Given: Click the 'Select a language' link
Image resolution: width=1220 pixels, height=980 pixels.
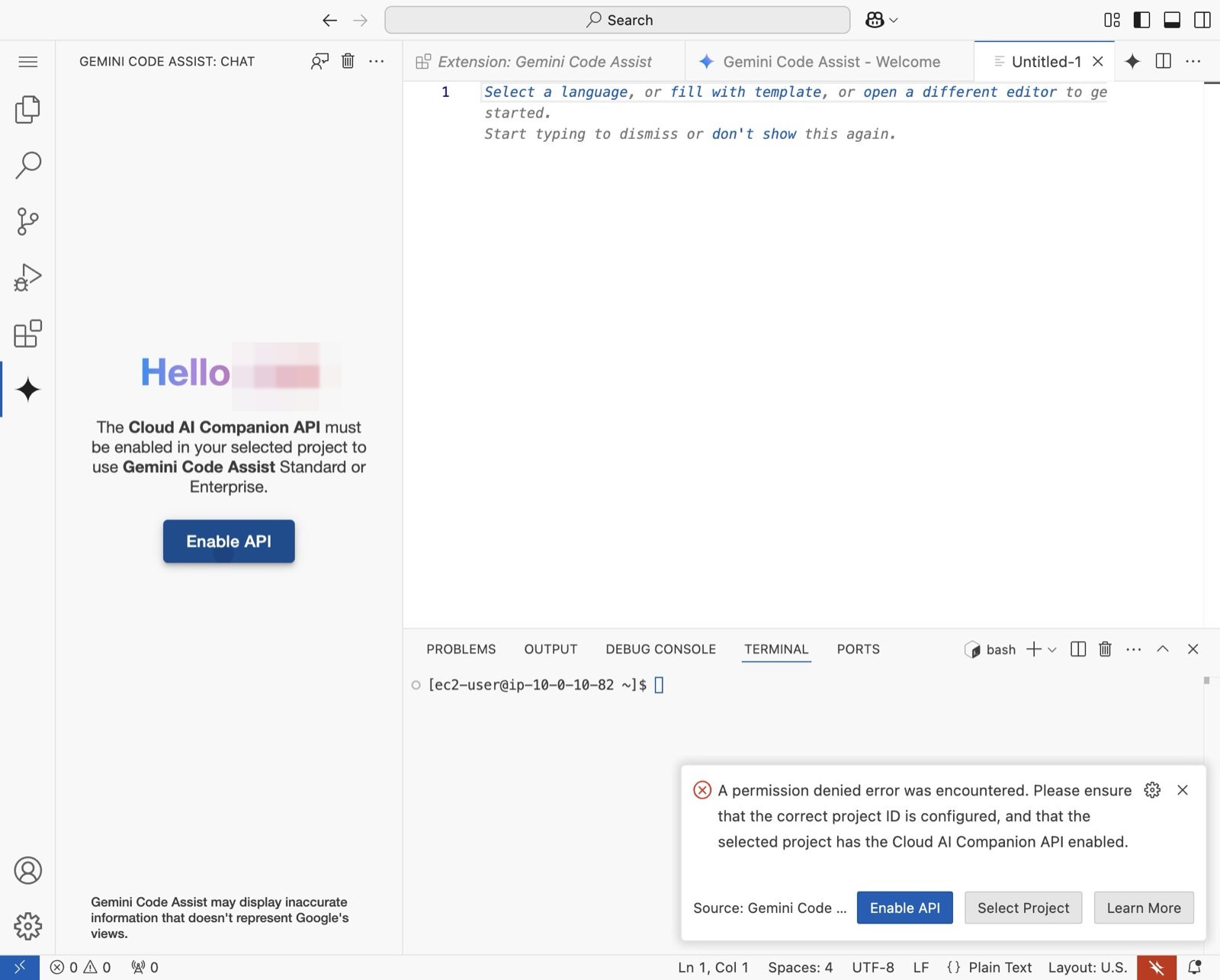Looking at the screenshot, I should click(556, 92).
